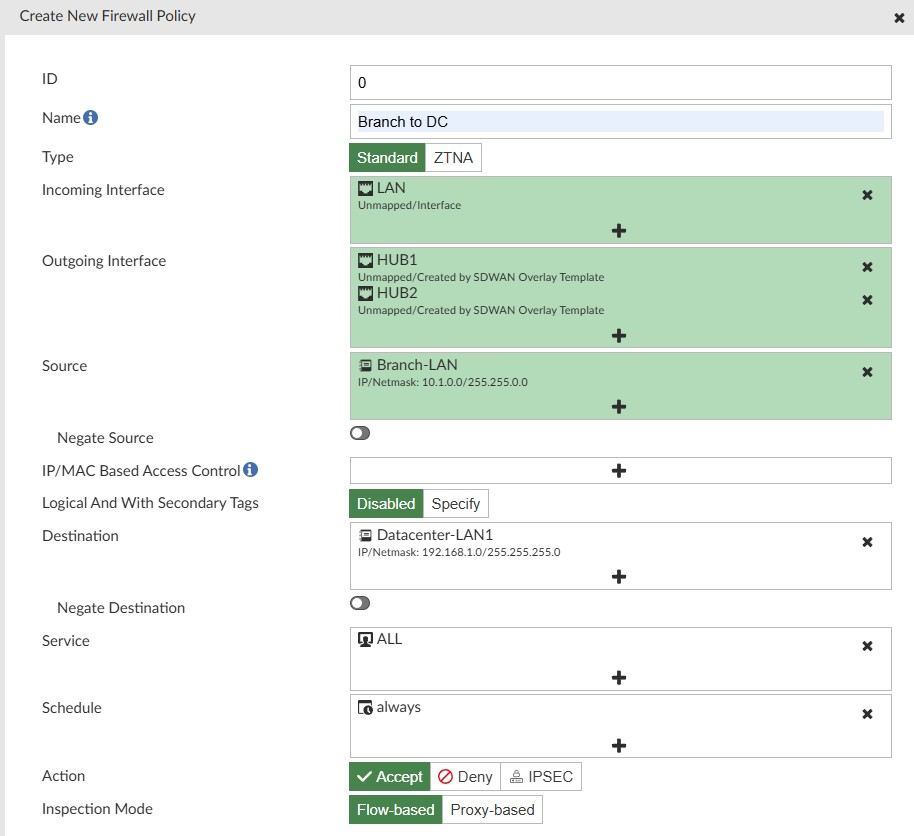Remove the always schedule entry

tap(867, 714)
